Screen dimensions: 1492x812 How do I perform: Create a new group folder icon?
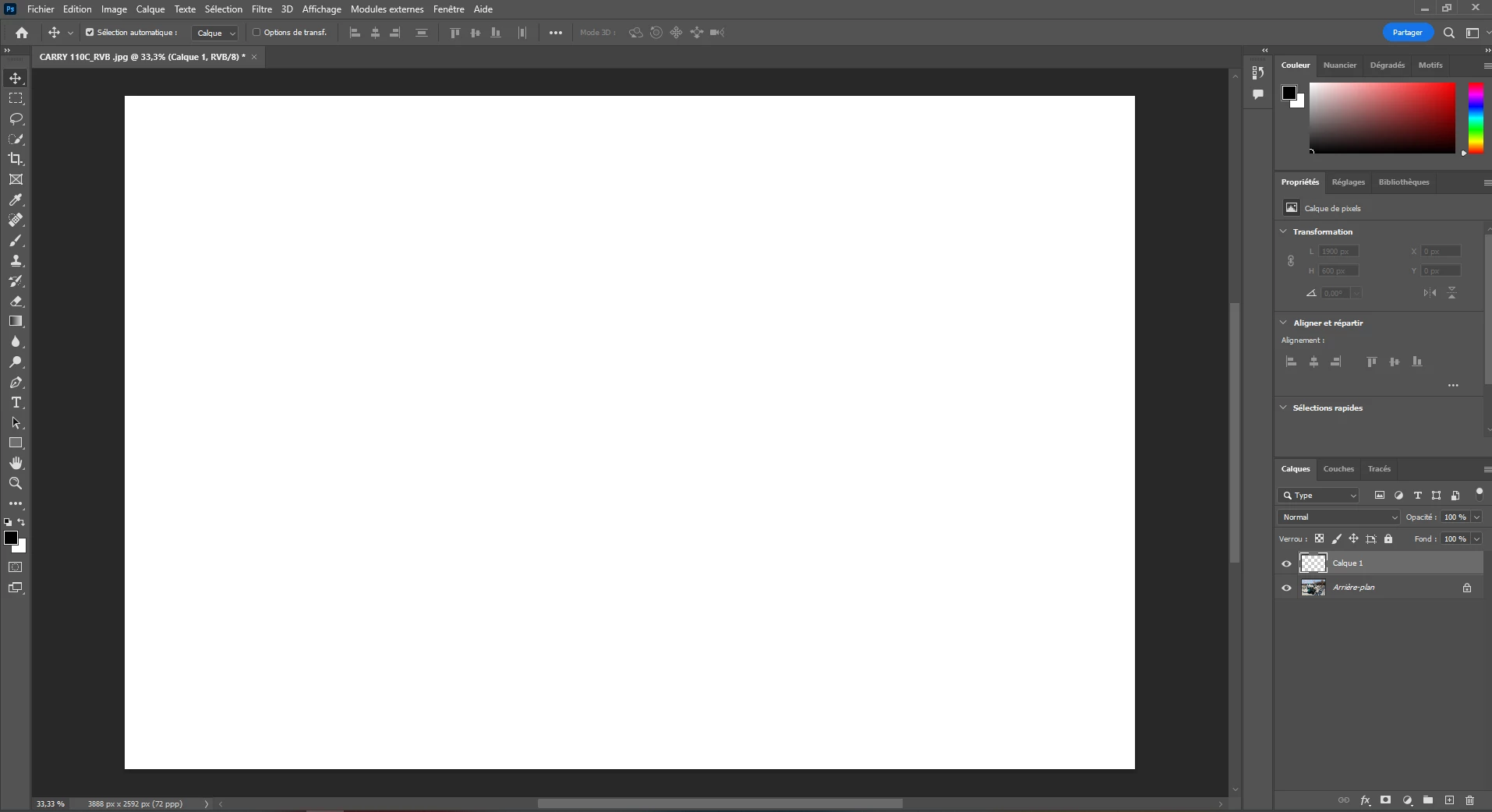(1428, 800)
